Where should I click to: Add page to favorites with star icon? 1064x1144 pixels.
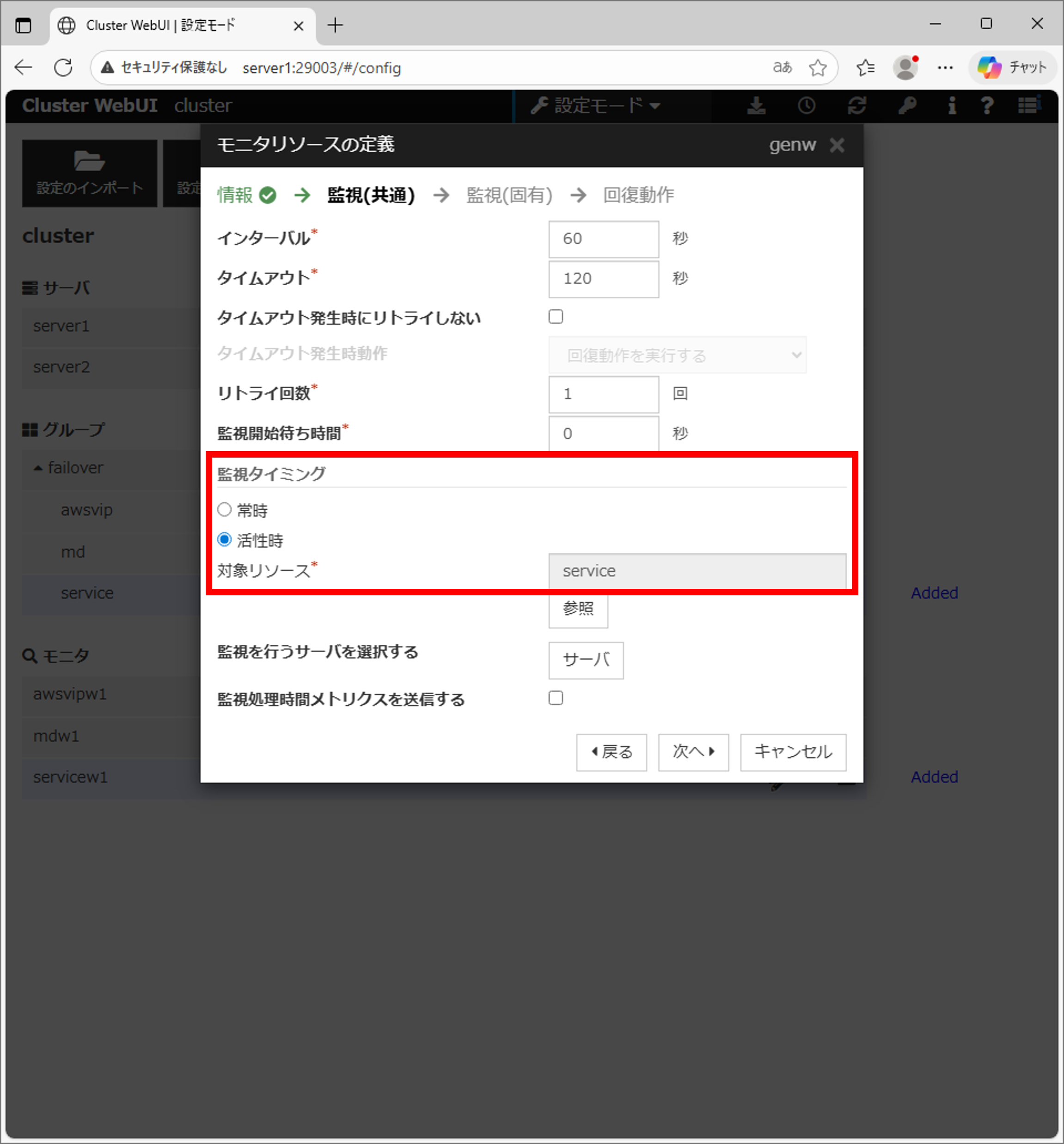tap(818, 68)
